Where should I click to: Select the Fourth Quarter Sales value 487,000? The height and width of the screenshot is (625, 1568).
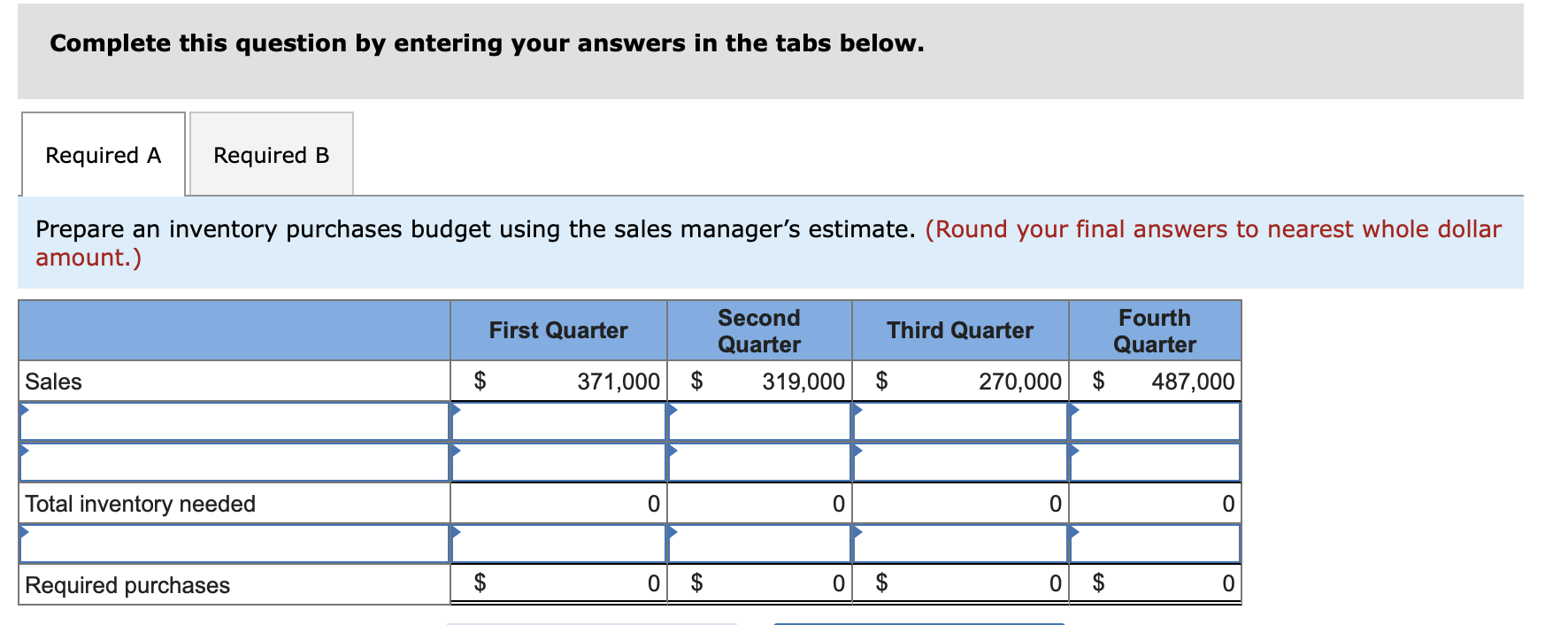pos(1193,382)
